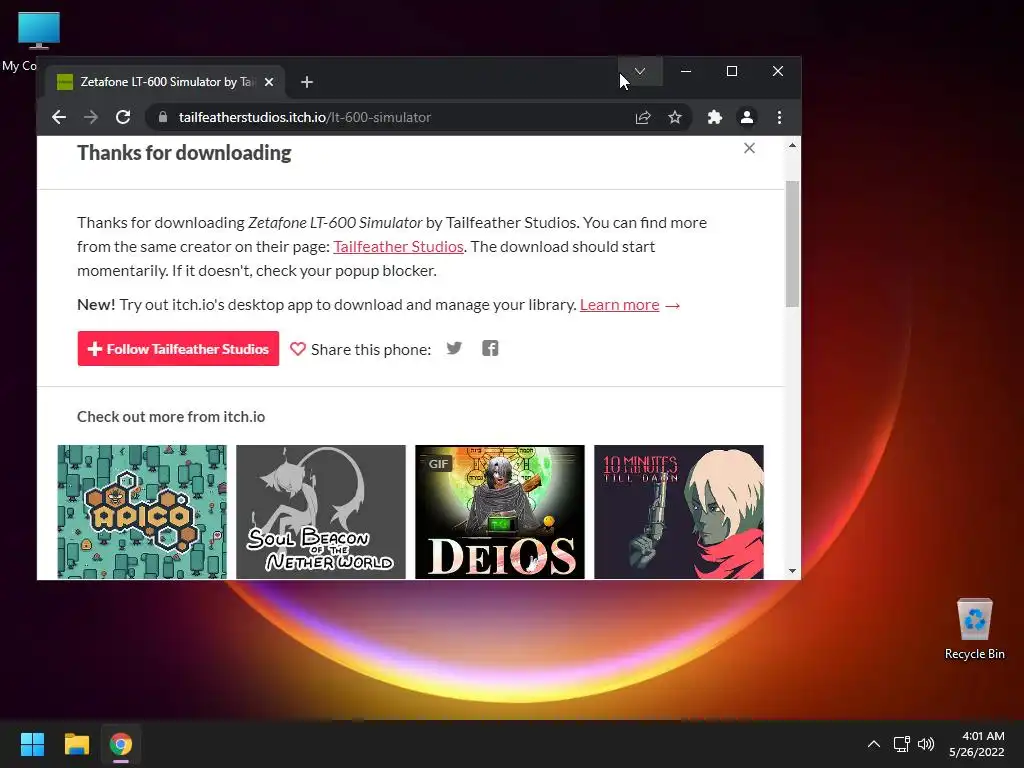
Task: Follow Tailfeather Studios
Action: point(178,349)
